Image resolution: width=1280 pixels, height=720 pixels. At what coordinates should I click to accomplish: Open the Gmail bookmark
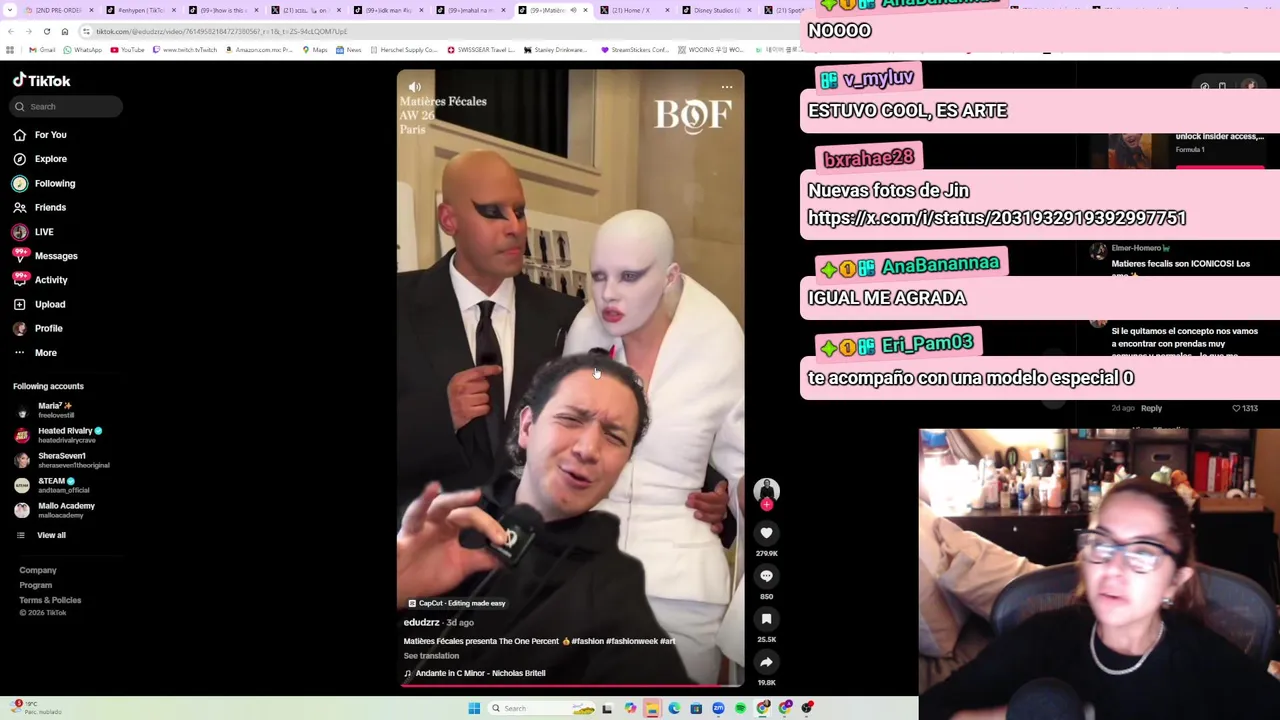click(x=42, y=50)
